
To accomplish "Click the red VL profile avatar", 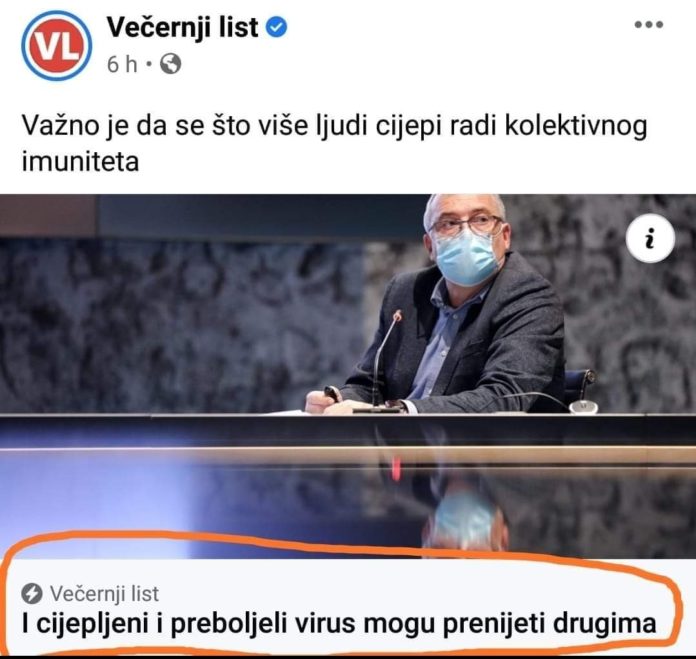I will pyautogui.click(x=56, y=46).
